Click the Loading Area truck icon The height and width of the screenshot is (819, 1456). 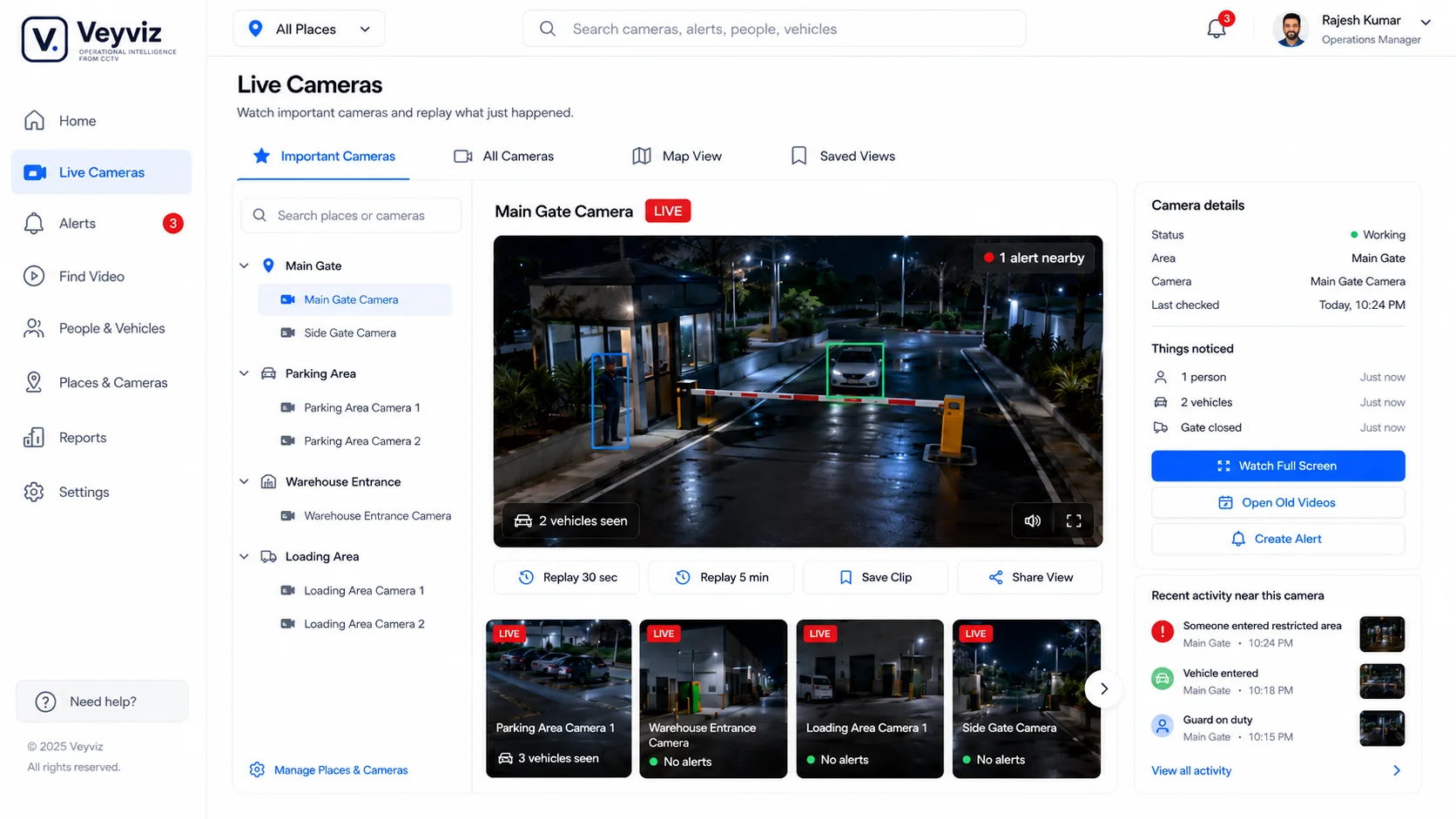click(268, 556)
